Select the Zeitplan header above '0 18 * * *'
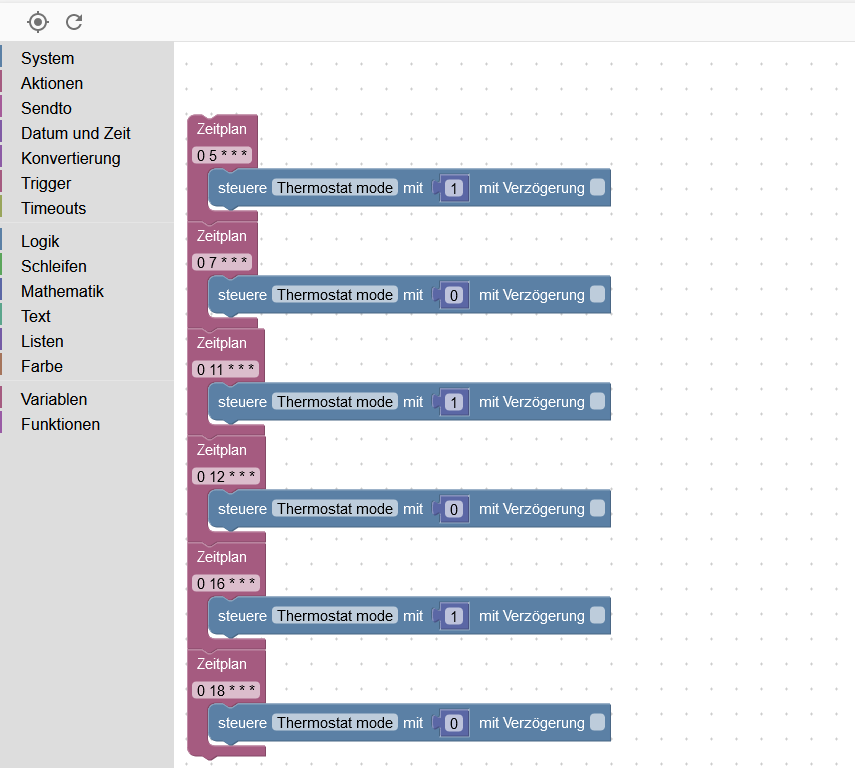855x768 pixels. click(221, 664)
